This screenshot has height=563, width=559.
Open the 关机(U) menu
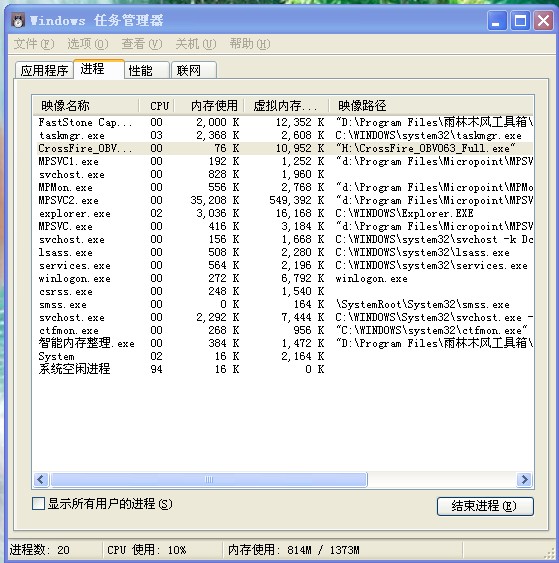(x=196, y=44)
